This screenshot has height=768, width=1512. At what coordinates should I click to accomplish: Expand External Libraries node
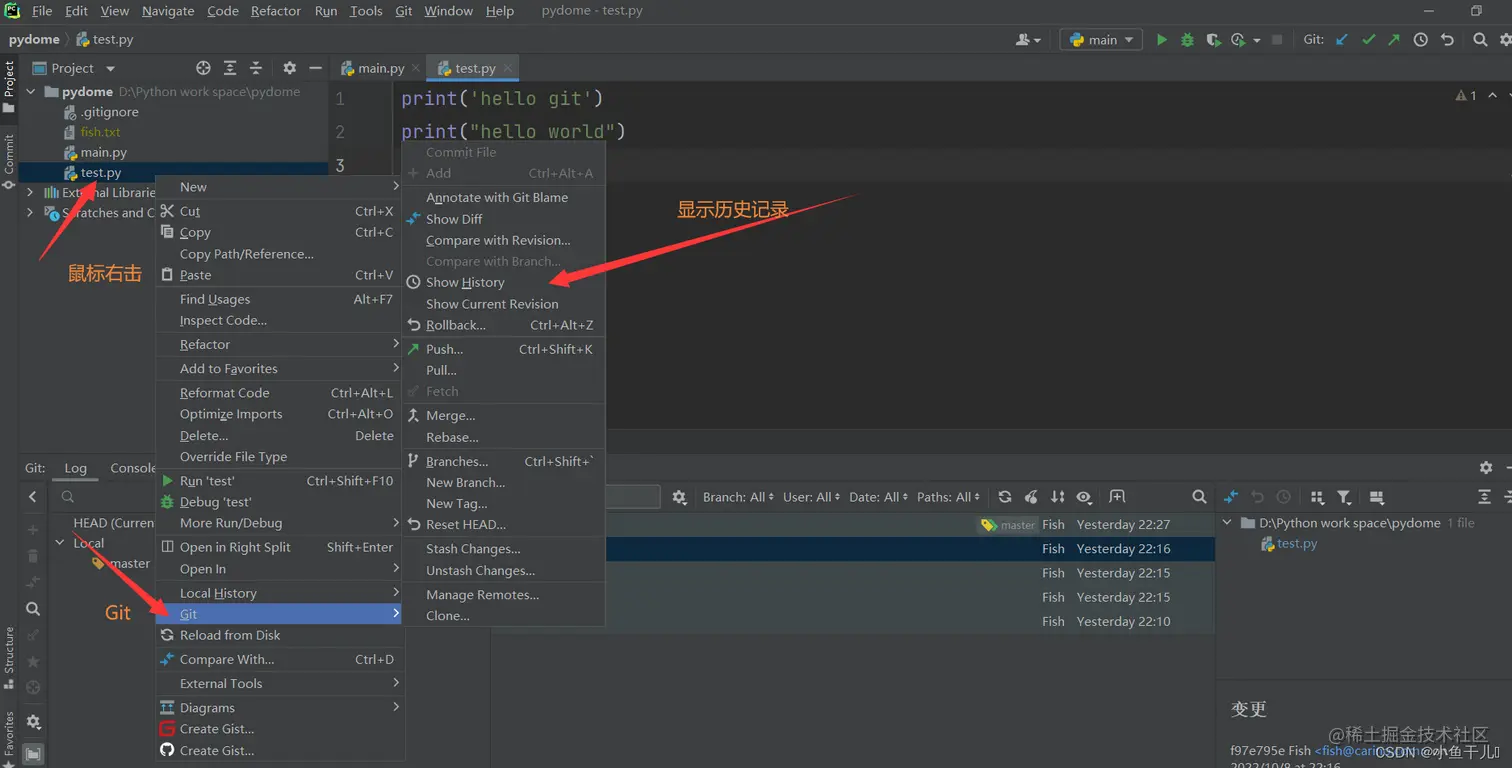(x=30, y=192)
